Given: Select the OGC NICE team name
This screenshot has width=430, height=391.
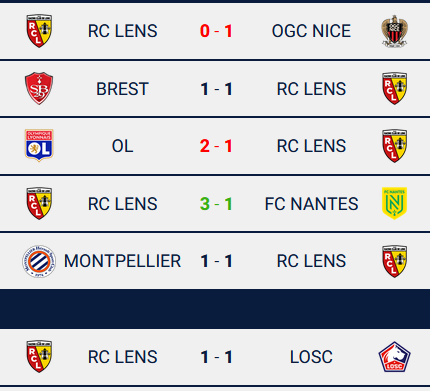Looking at the screenshot, I should [311, 31].
